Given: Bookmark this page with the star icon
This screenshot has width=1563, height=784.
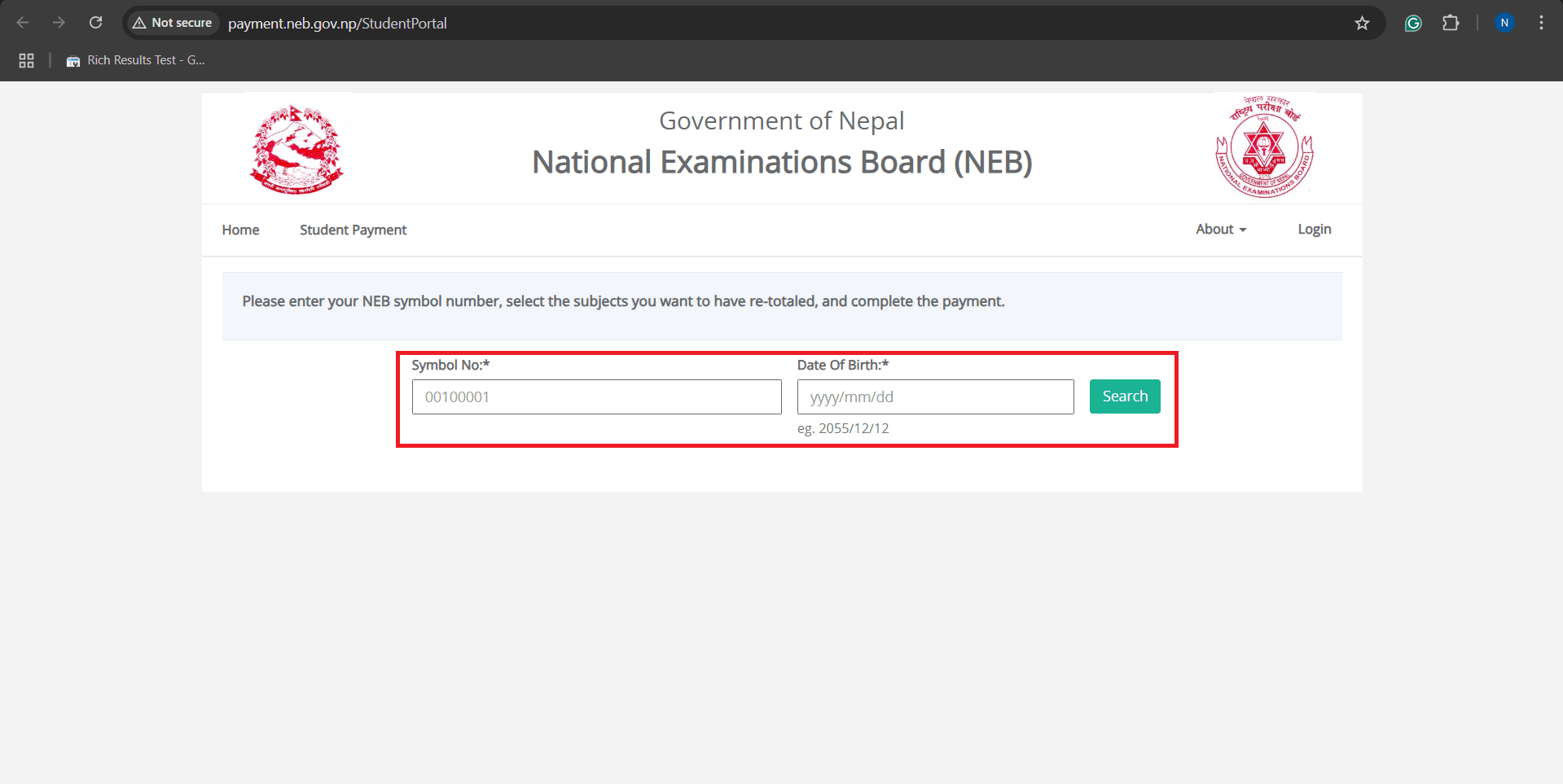Looking at the screenshot, I should (1362, 23).
